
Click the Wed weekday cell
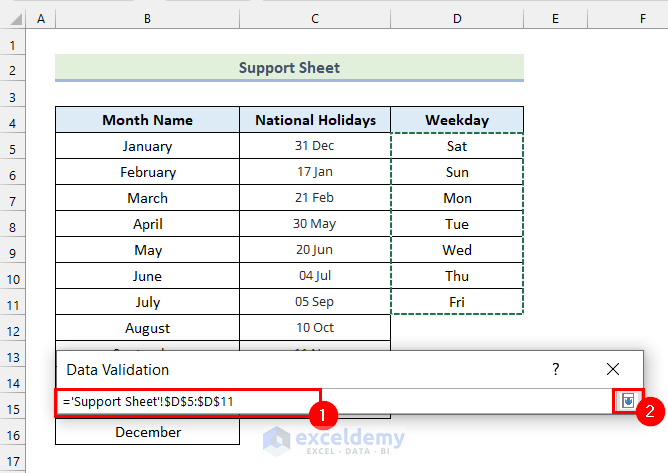coord(457,250)
